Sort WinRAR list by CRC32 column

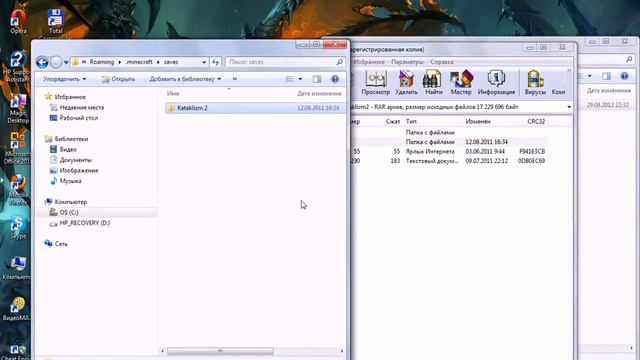536,122
